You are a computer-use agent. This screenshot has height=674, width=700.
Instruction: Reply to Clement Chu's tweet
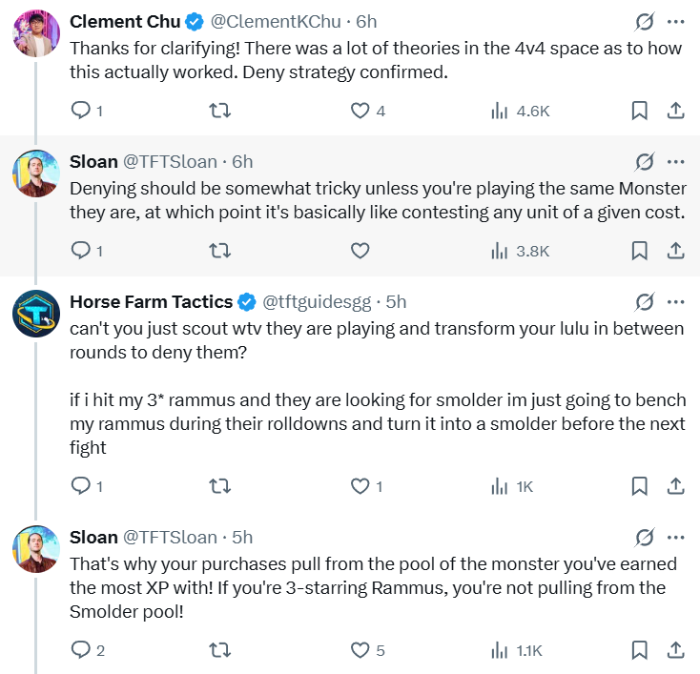81,111
